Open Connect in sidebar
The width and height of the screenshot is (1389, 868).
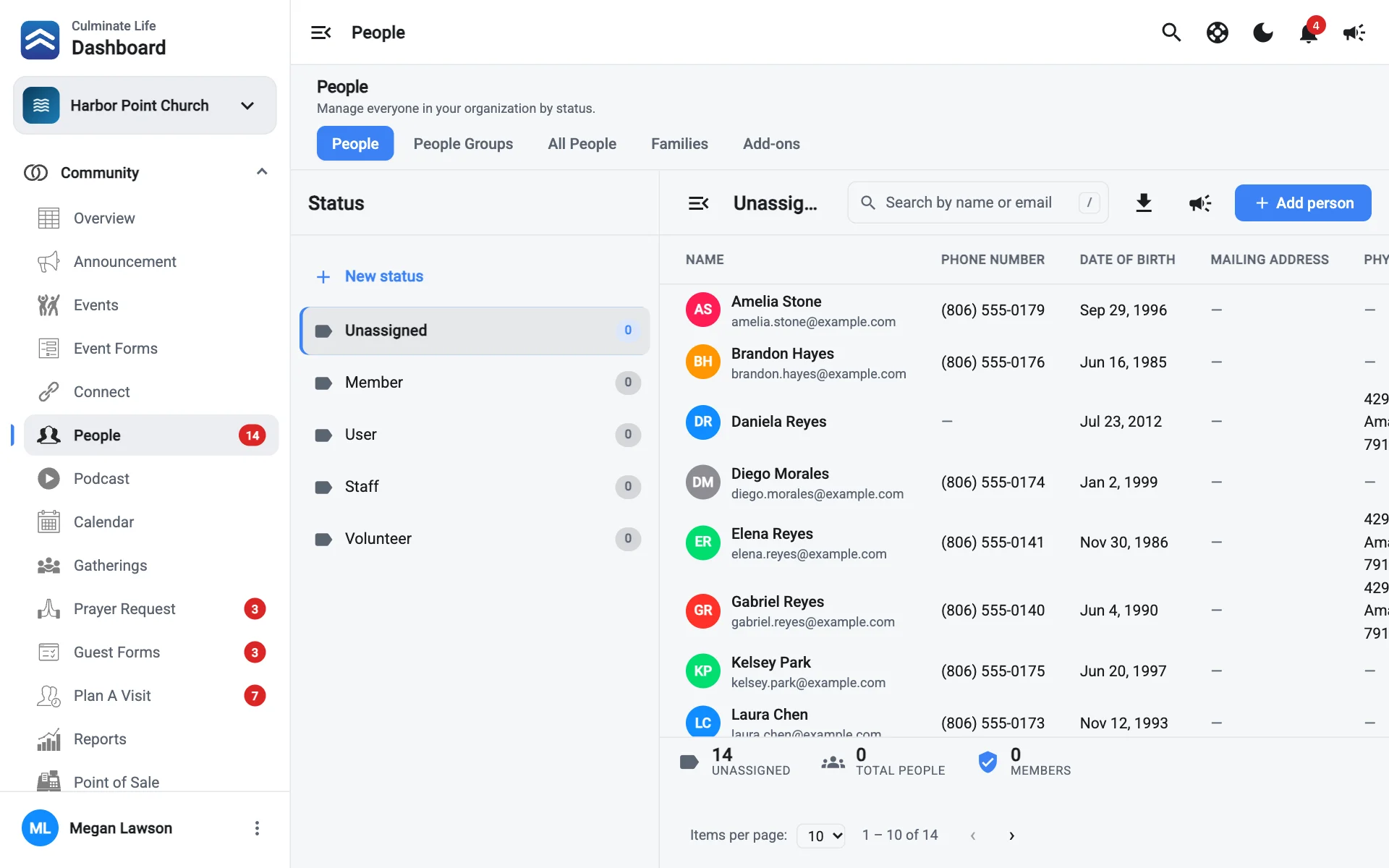pos(150,392)
